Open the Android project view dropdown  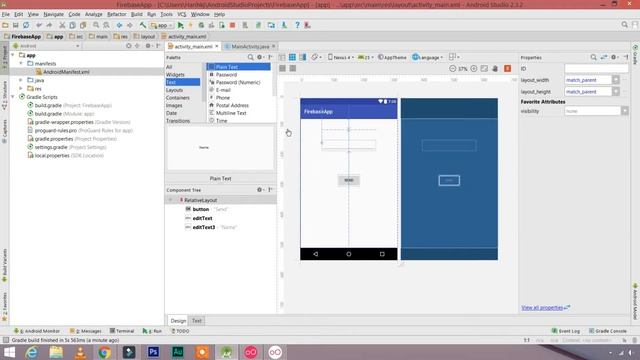tap(46, 46)
